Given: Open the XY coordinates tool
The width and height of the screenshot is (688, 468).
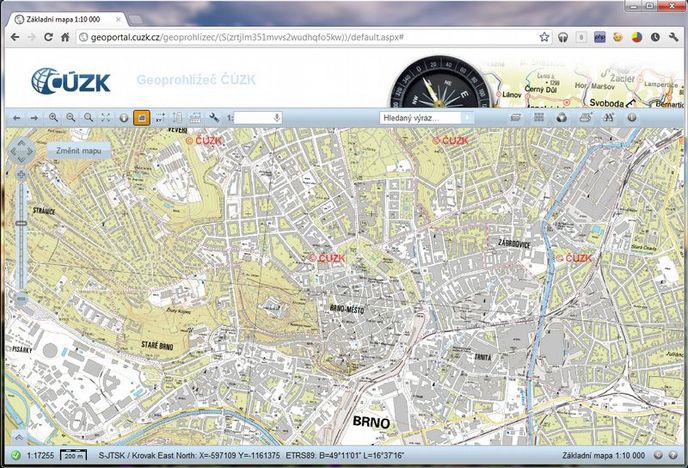Looking at the screenshot, I should [160, 118].
